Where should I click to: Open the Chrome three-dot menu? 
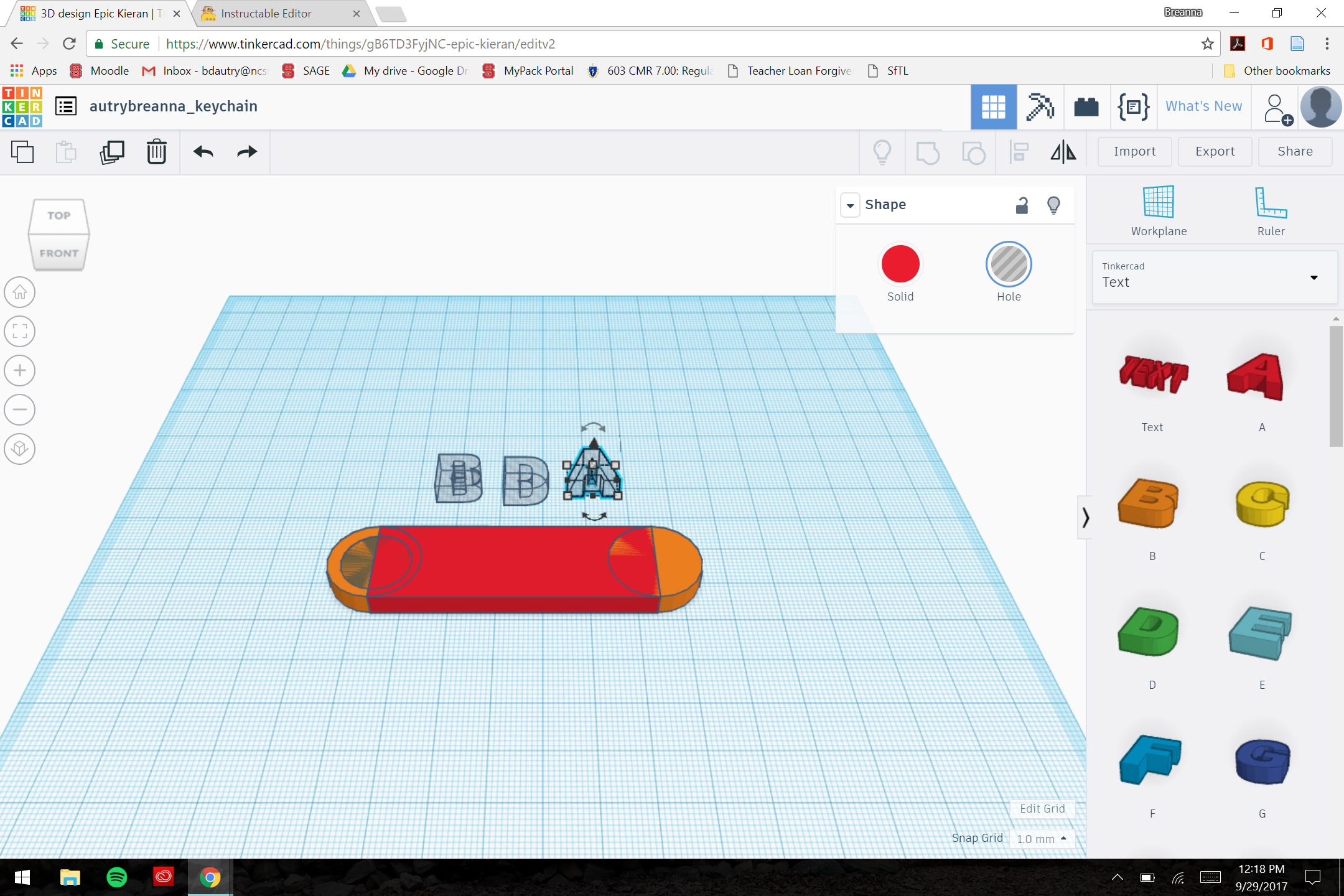[1327, 44]
